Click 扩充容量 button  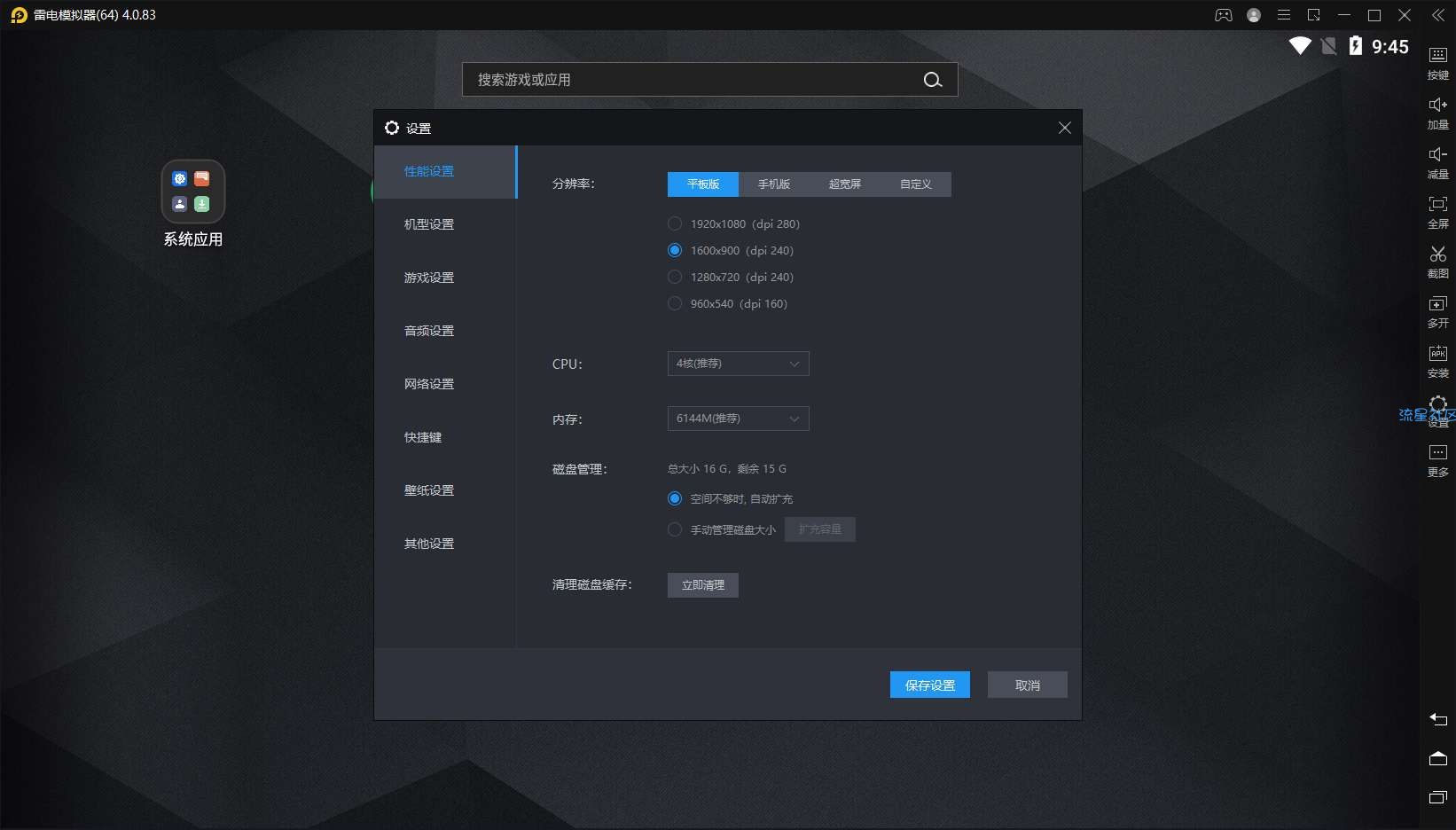(x=820, y=529)
